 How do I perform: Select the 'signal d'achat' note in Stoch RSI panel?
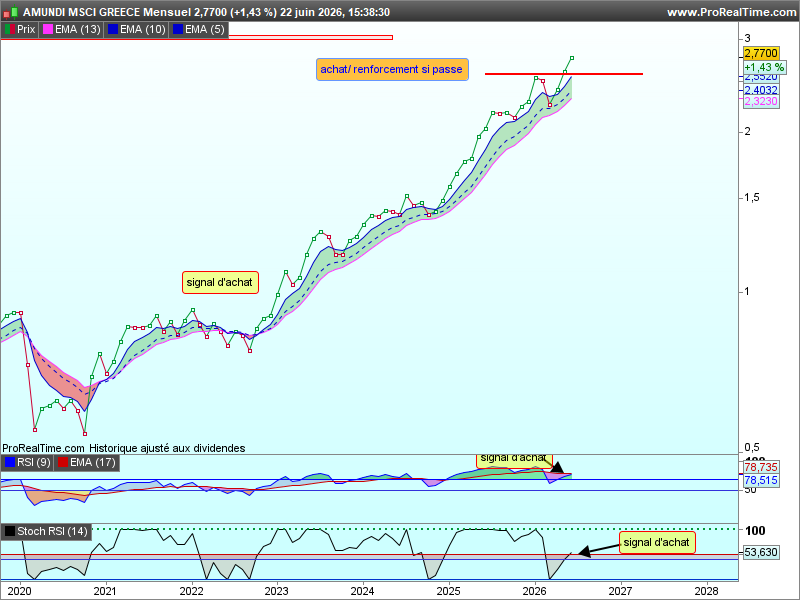tap(657, 542)
